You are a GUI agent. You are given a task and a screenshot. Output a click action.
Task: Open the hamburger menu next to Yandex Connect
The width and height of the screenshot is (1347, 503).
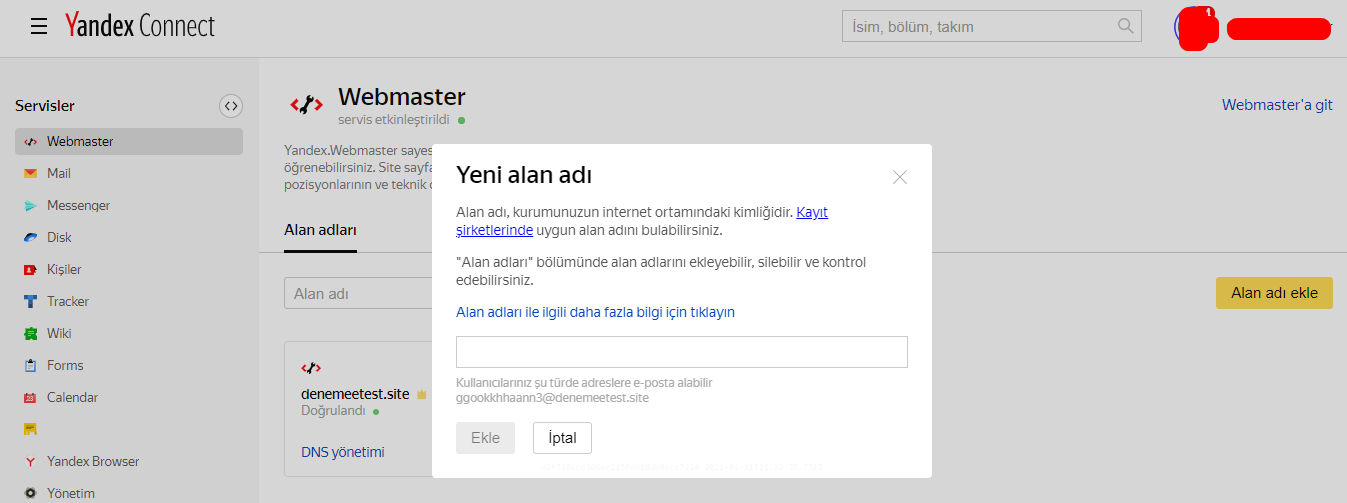(x=39, y=26)
